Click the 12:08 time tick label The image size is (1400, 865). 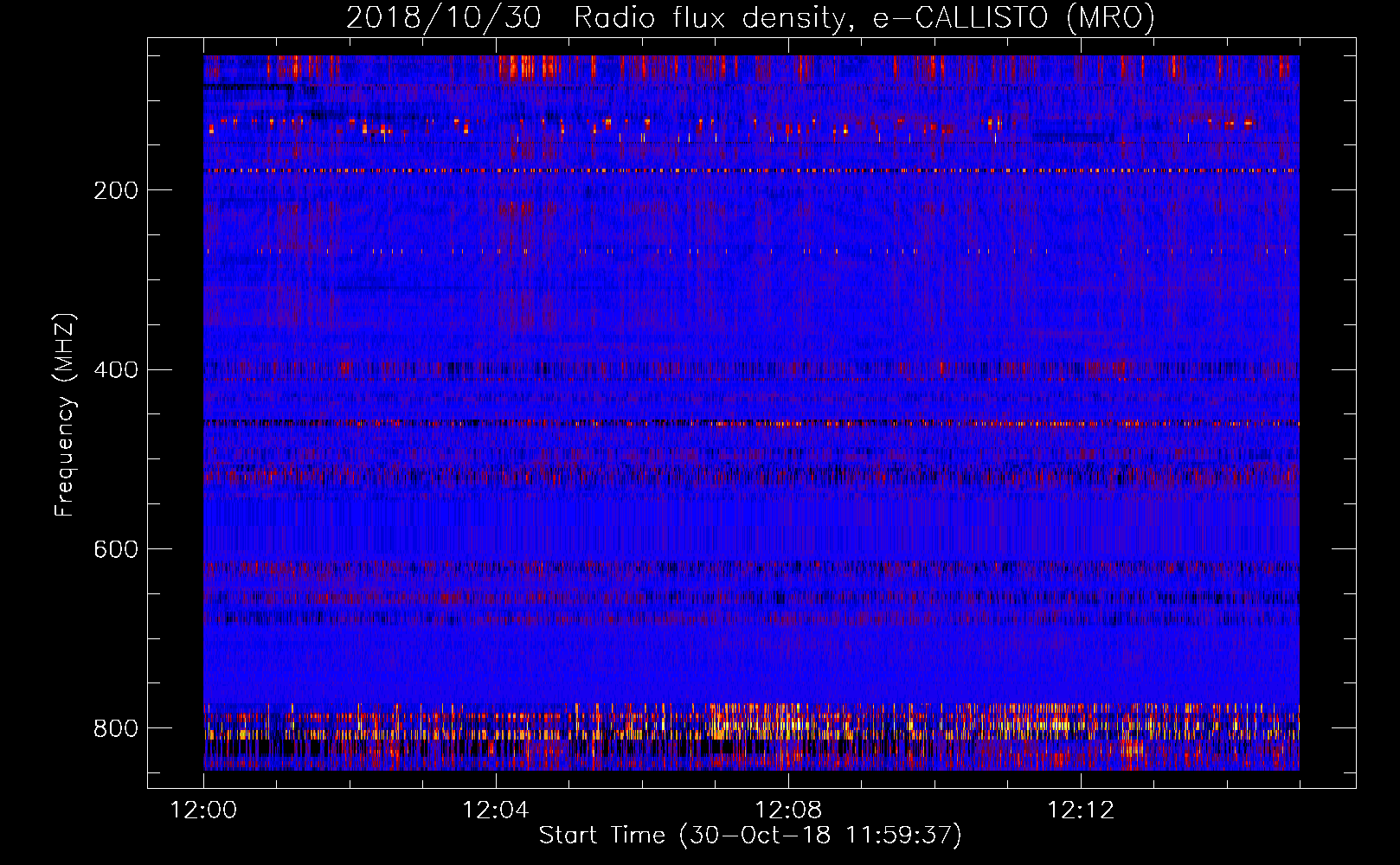(x=788, y=811)
